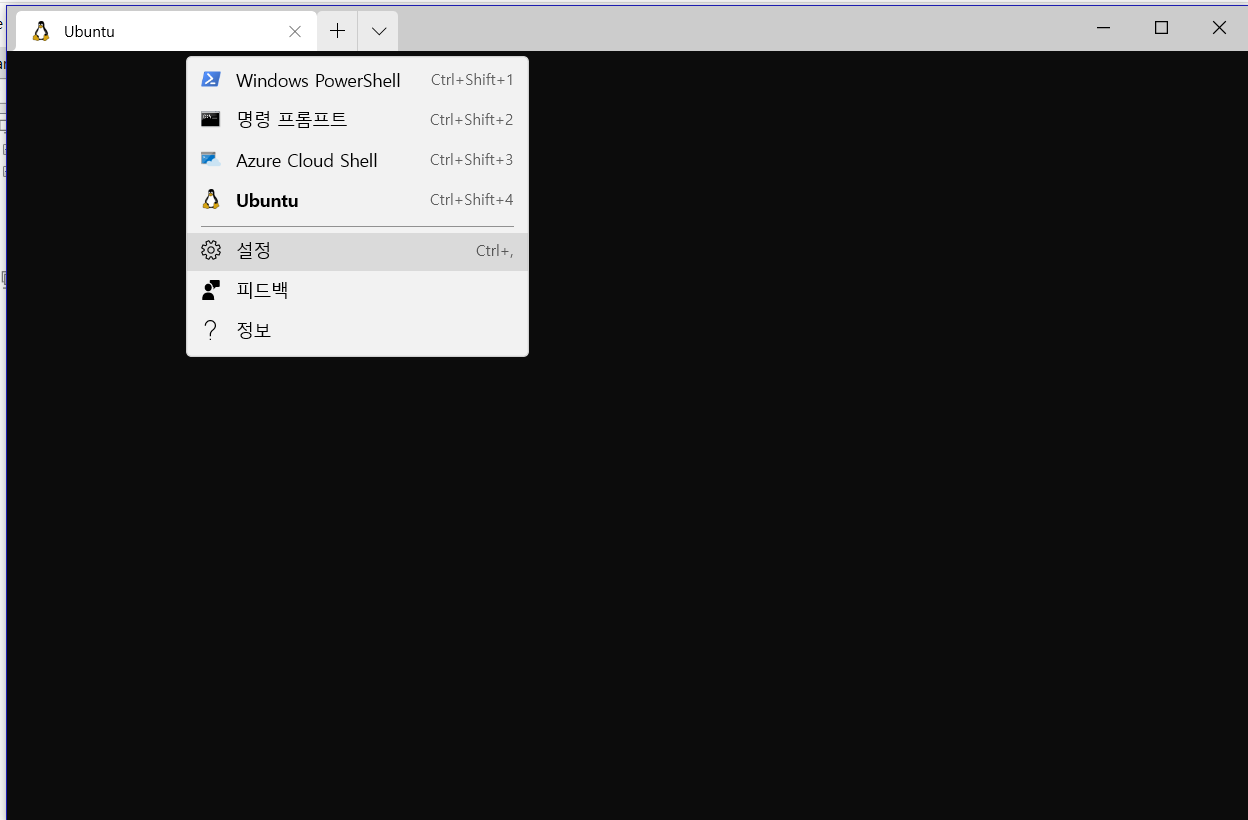The image size is (1248, 820).
Task: Click the Ctrl+Shift+2 shortcut text
Action: click(x=472, y=120)
